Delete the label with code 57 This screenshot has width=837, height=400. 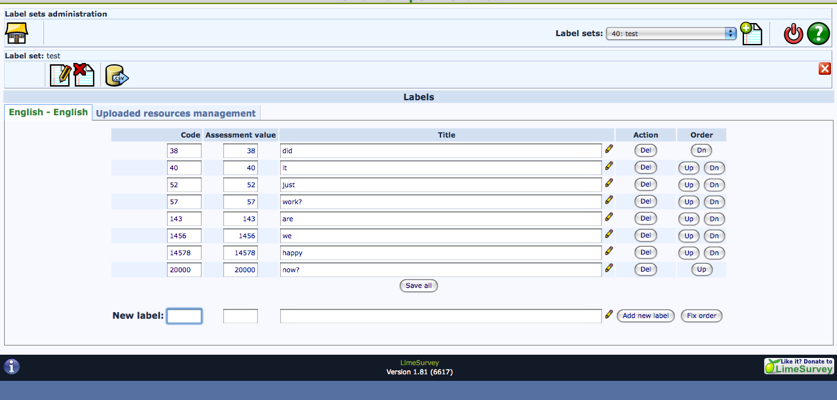[x=646, y=201]
